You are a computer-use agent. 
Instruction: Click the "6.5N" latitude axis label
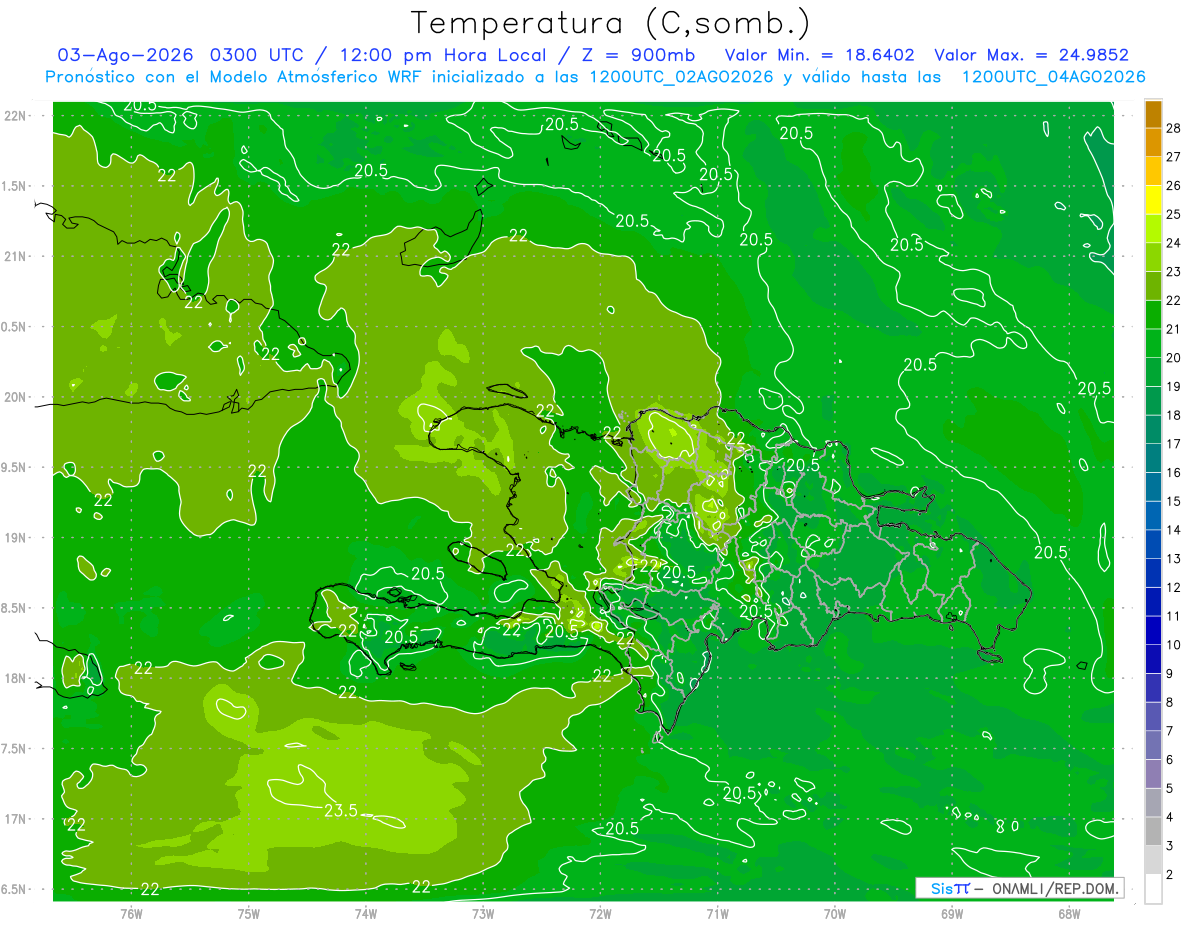click(x=15, y=889)
